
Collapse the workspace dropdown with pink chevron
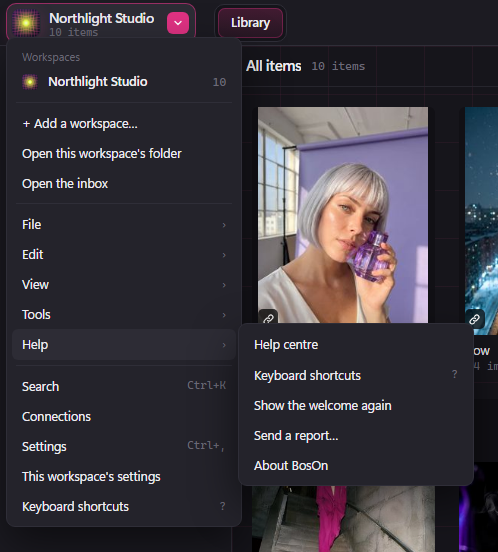(x=178, y=23)
